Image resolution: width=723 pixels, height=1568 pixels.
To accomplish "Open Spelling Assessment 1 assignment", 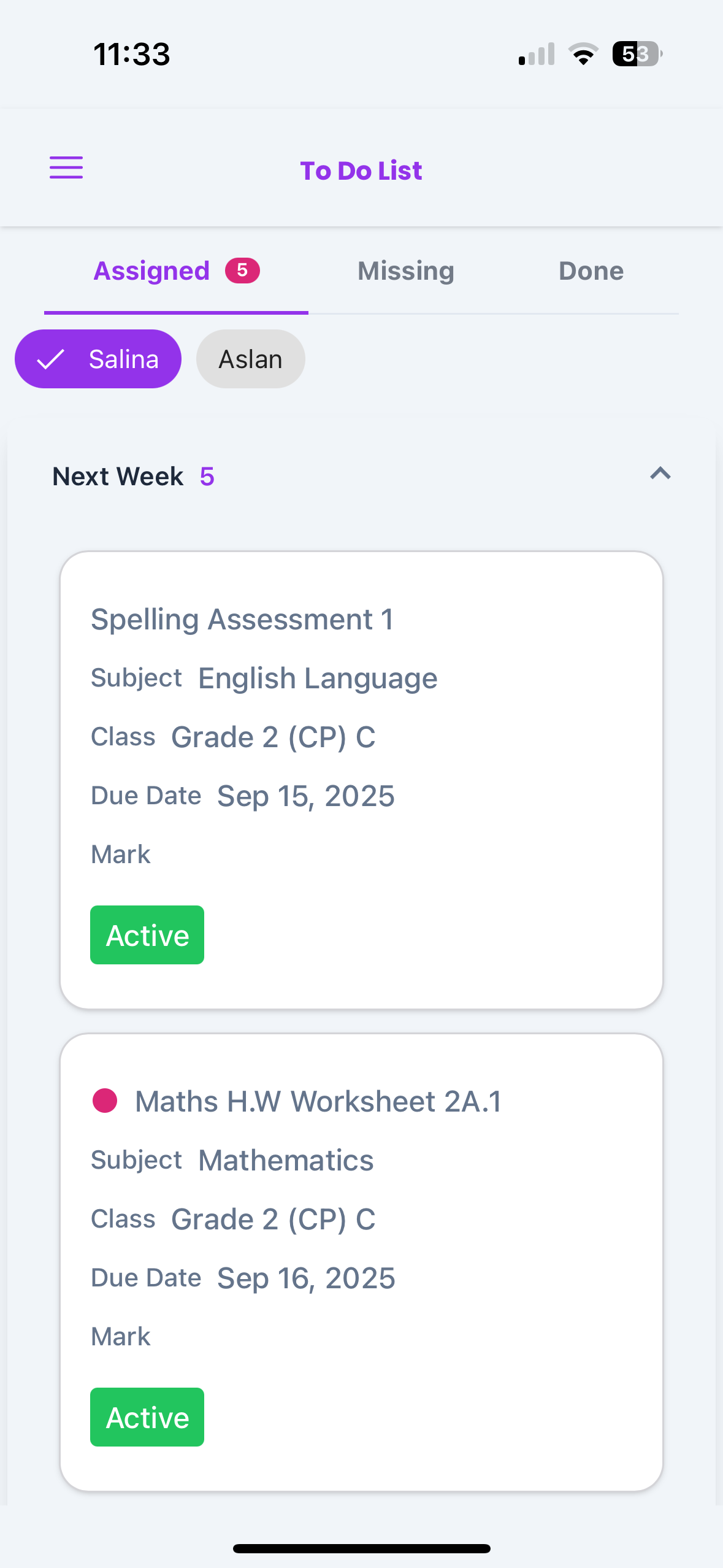I will 242,620.
